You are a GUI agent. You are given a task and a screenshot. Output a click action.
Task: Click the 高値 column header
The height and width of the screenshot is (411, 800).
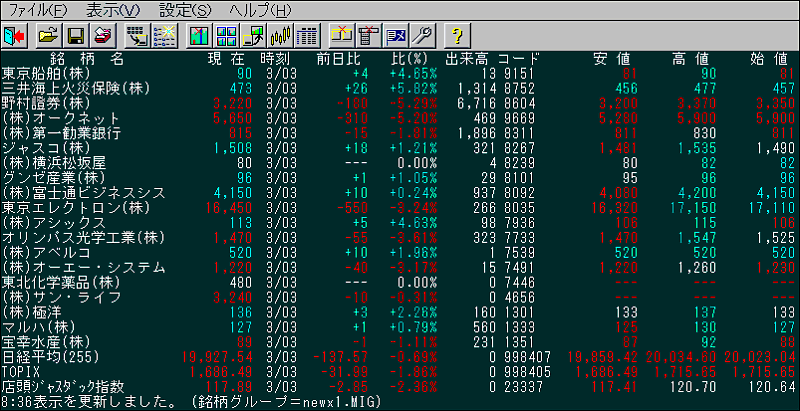tap(693, 58)
